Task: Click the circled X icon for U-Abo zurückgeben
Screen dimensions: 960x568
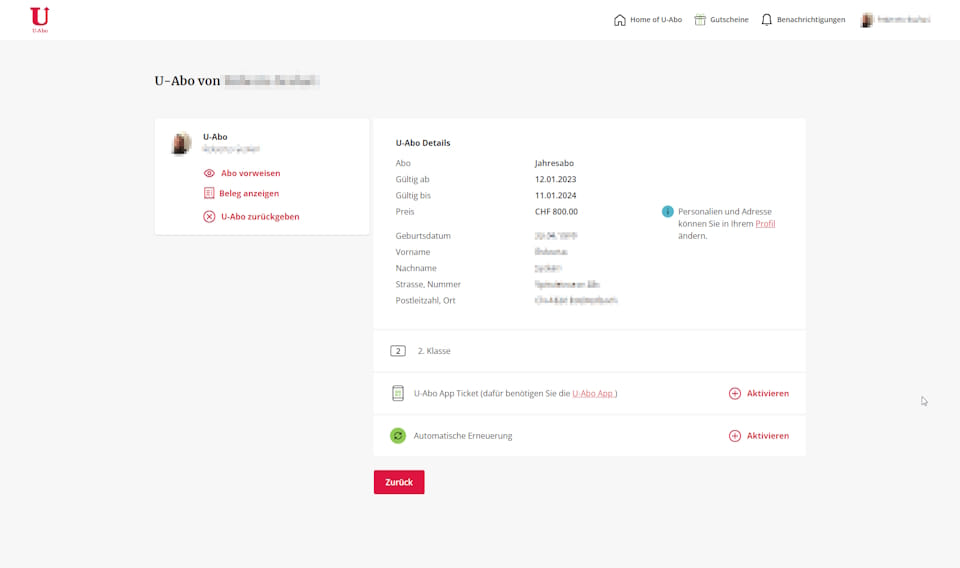Action: [209, 216]
